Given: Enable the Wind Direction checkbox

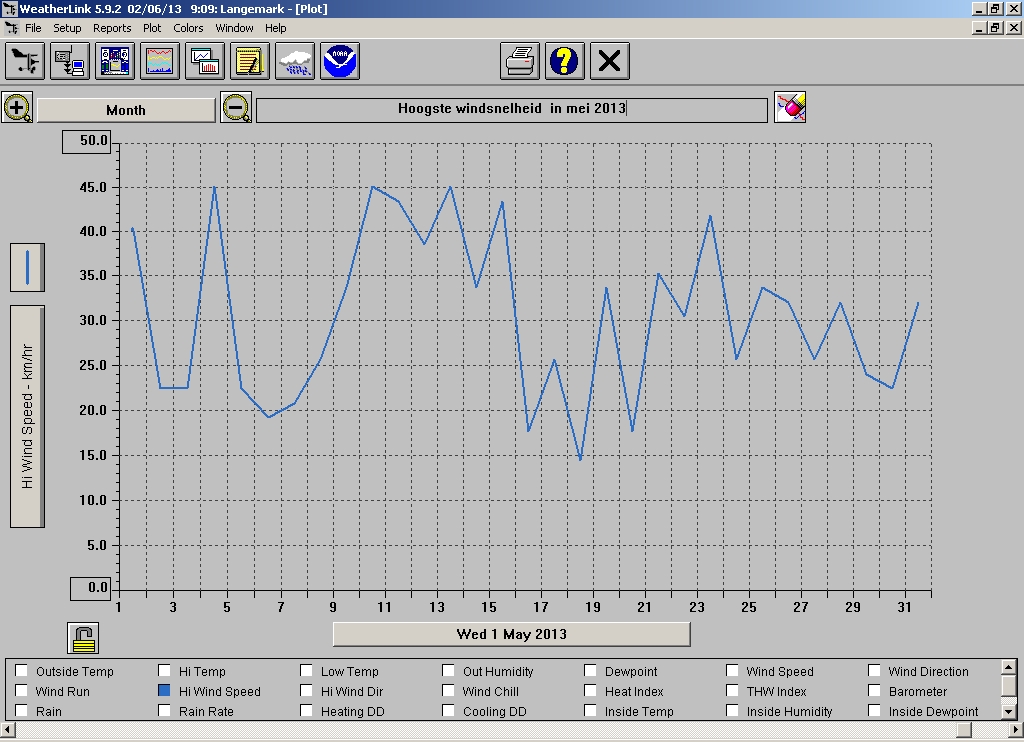Looking at the screenshot, I should click(x=874, y=671).
